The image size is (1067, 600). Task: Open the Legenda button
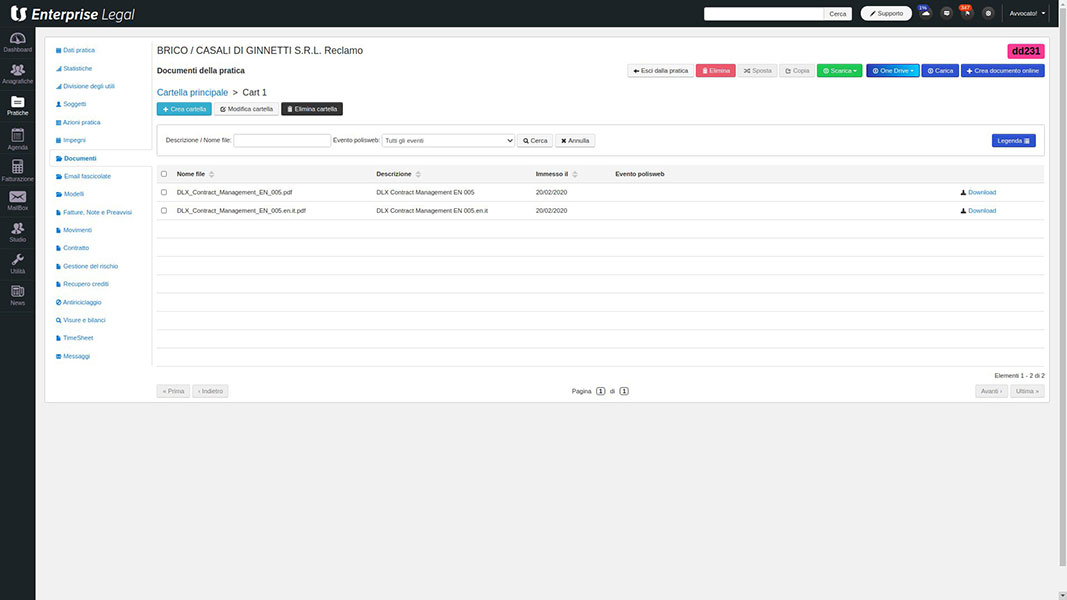[1013, 141]
